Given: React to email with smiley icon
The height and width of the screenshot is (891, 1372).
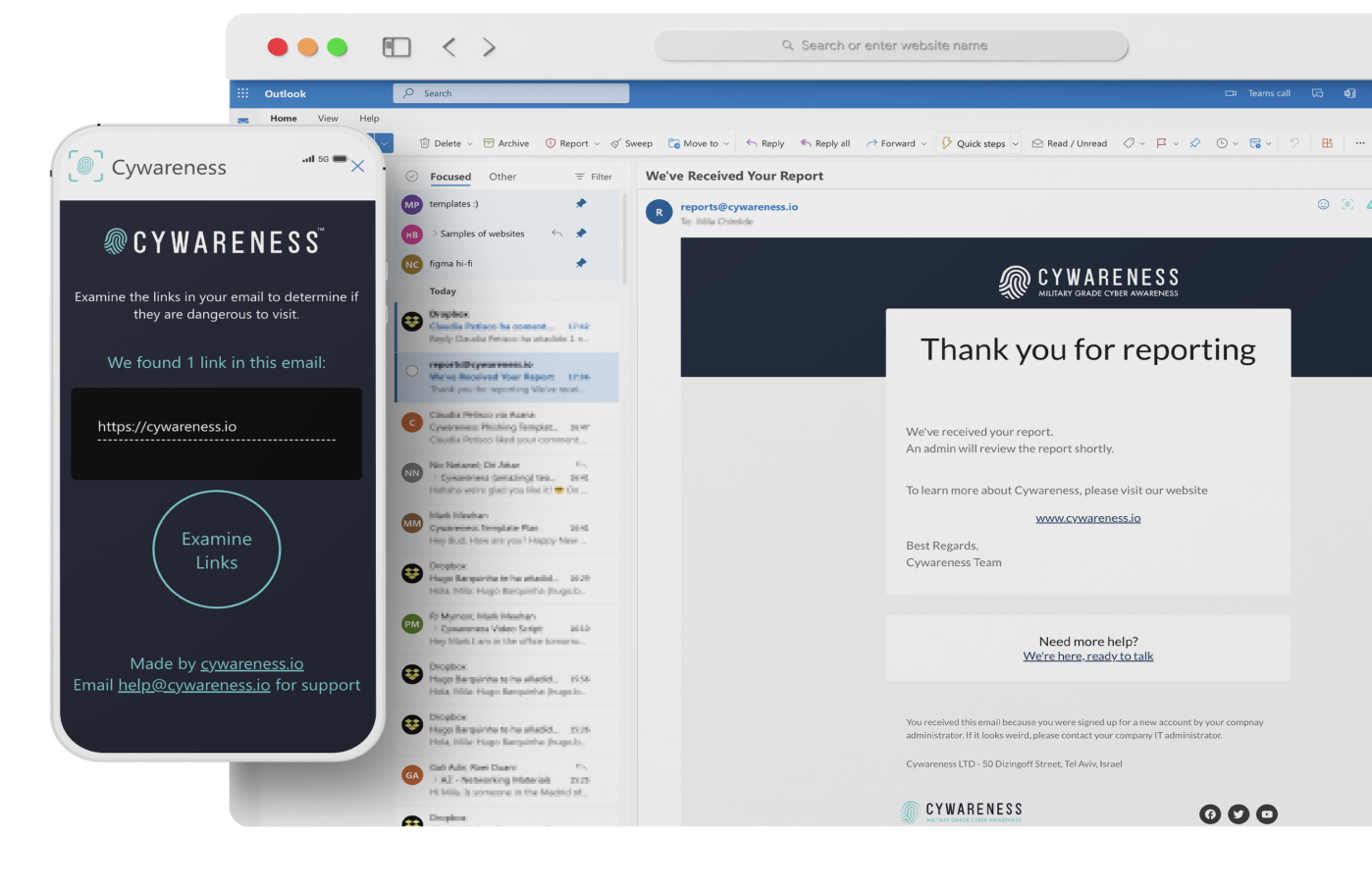Looking at the screenshot, I should [1323, 204].
